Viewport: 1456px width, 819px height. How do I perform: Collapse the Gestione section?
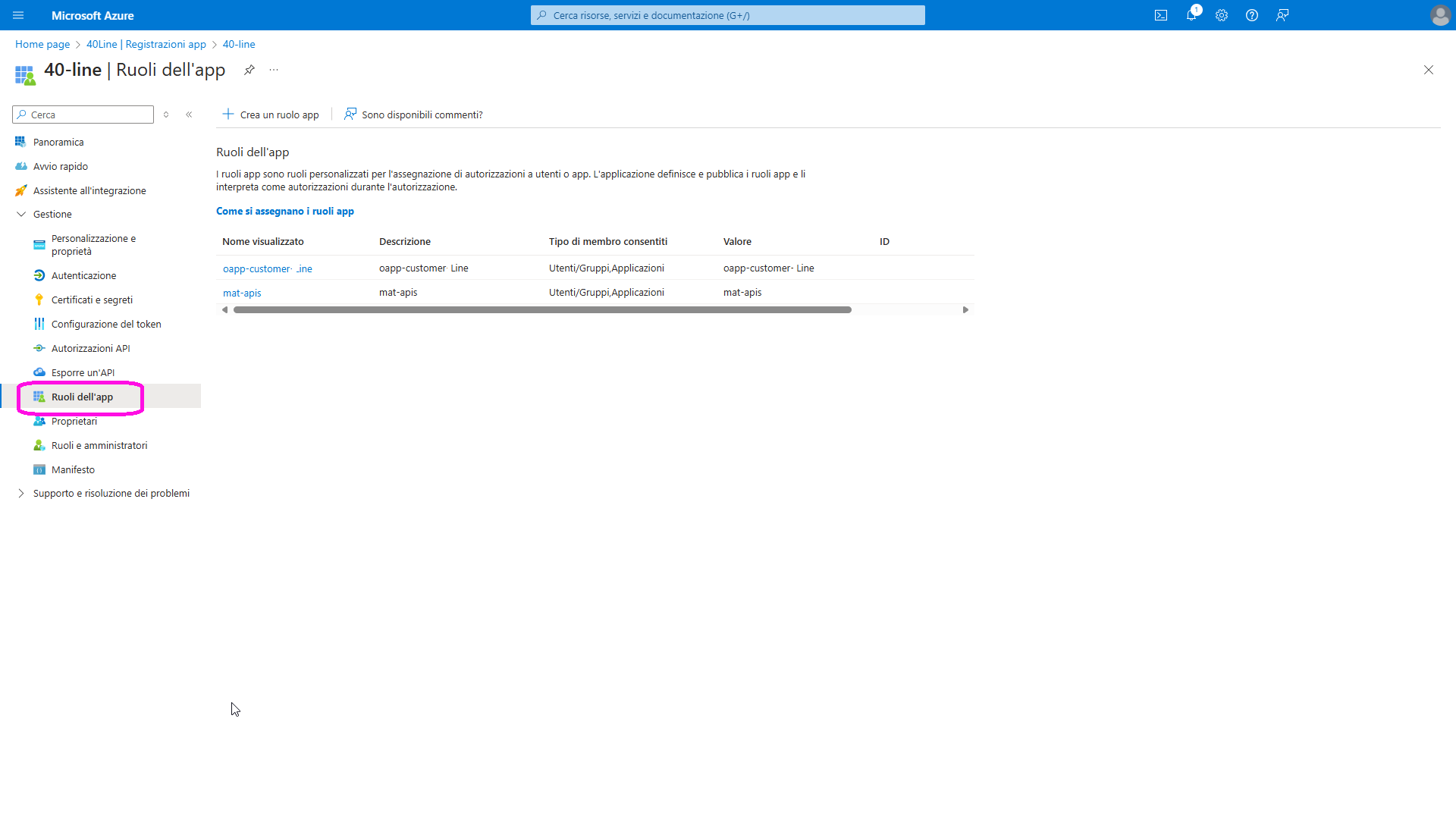[21, 215]
